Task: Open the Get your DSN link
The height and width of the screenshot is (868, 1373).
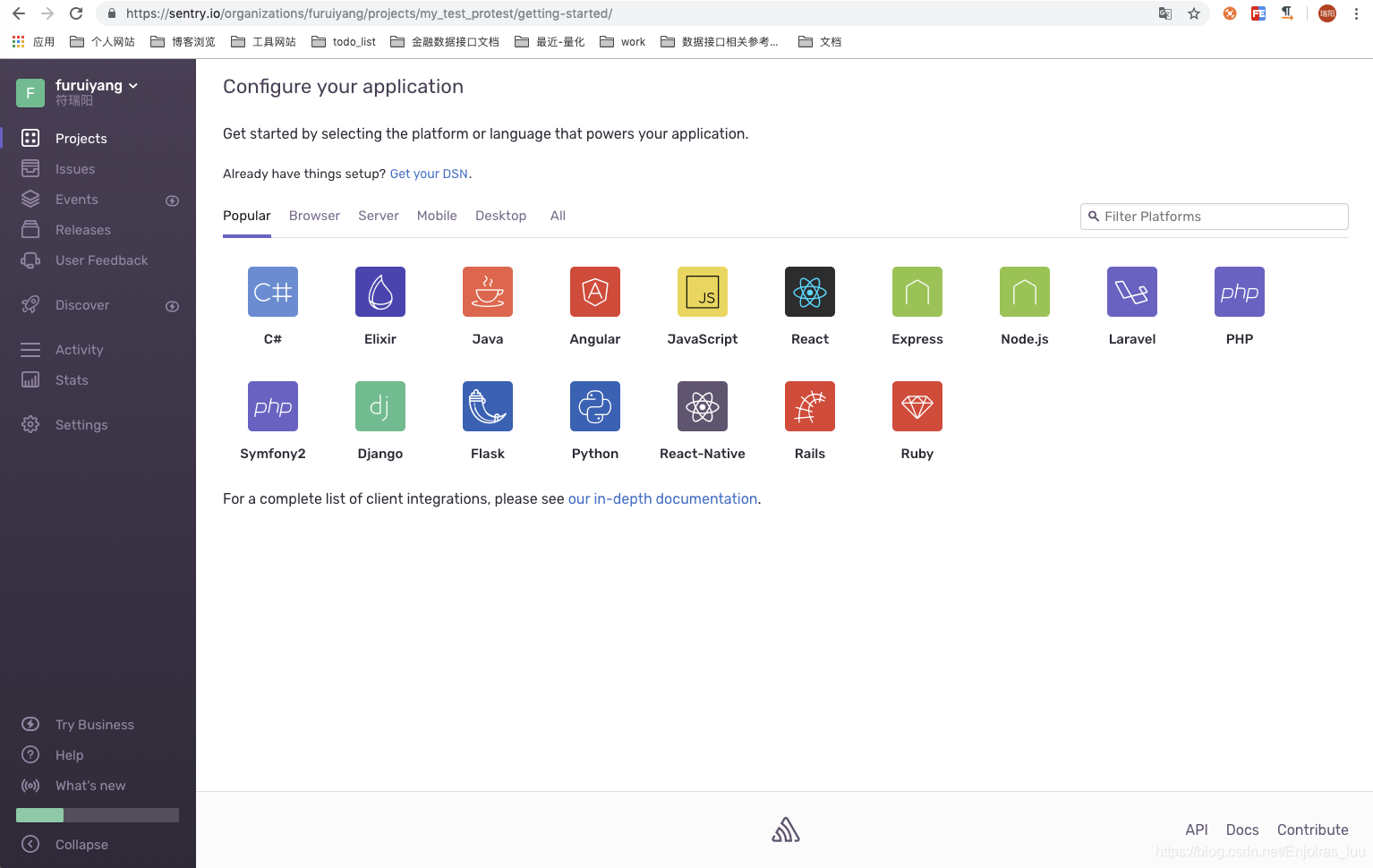Action: [x=429, y=174]
